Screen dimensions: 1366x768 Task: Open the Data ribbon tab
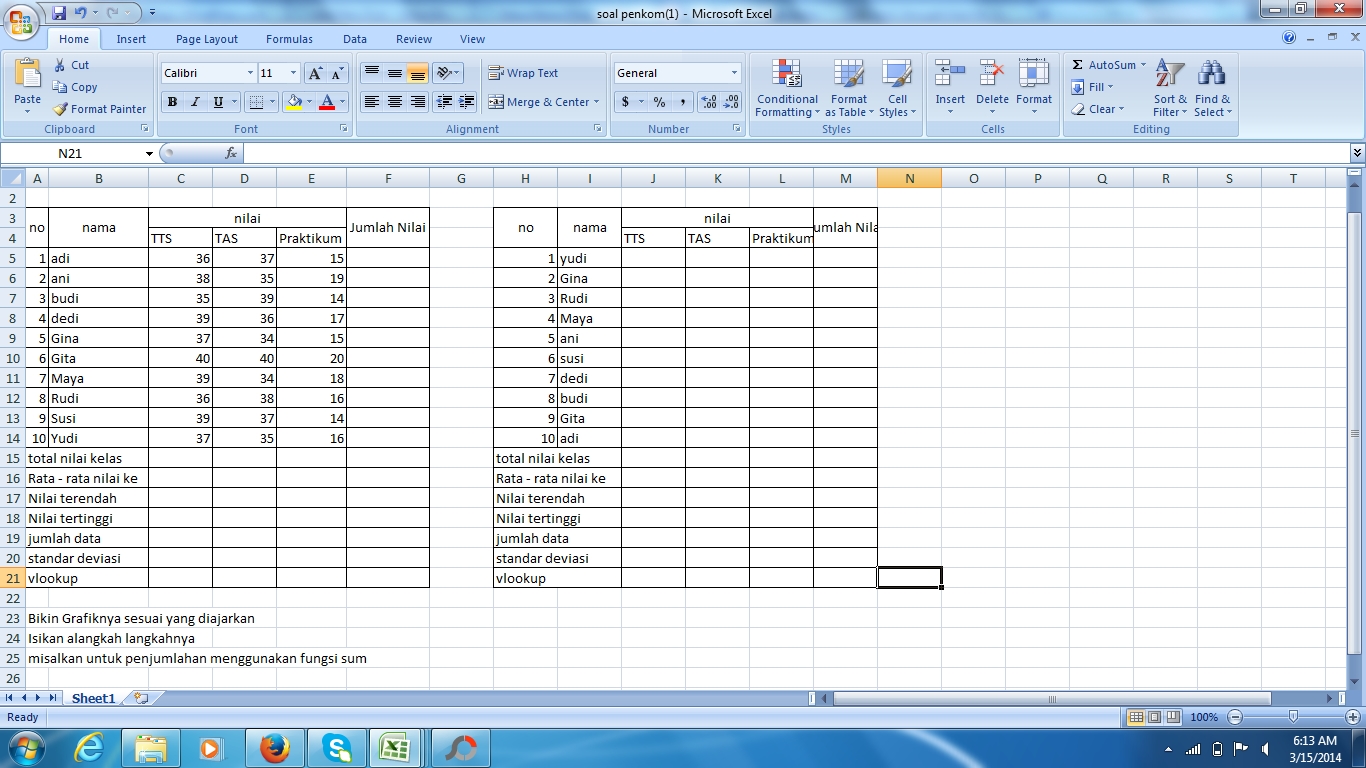(354, 39)
